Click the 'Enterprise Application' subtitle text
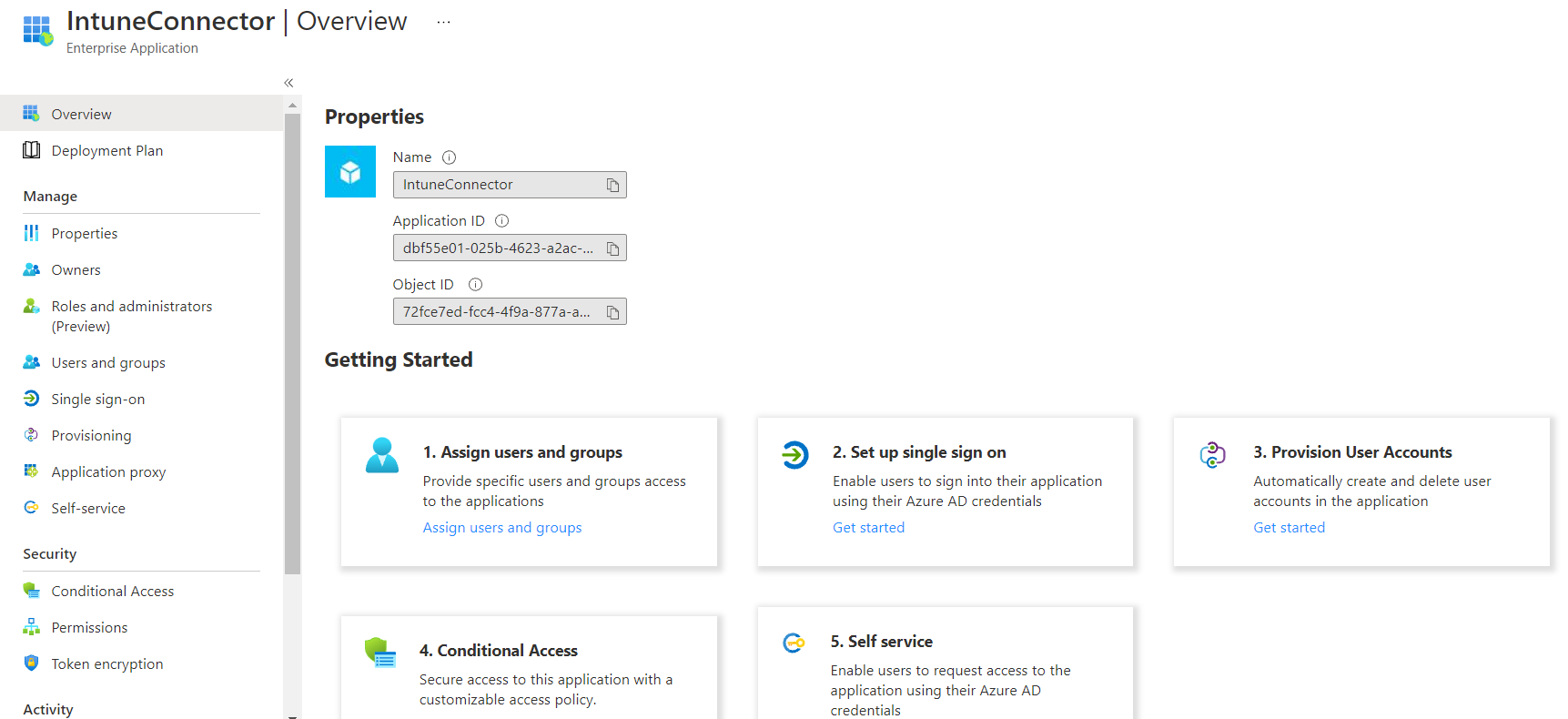 [x=132, y=48]
